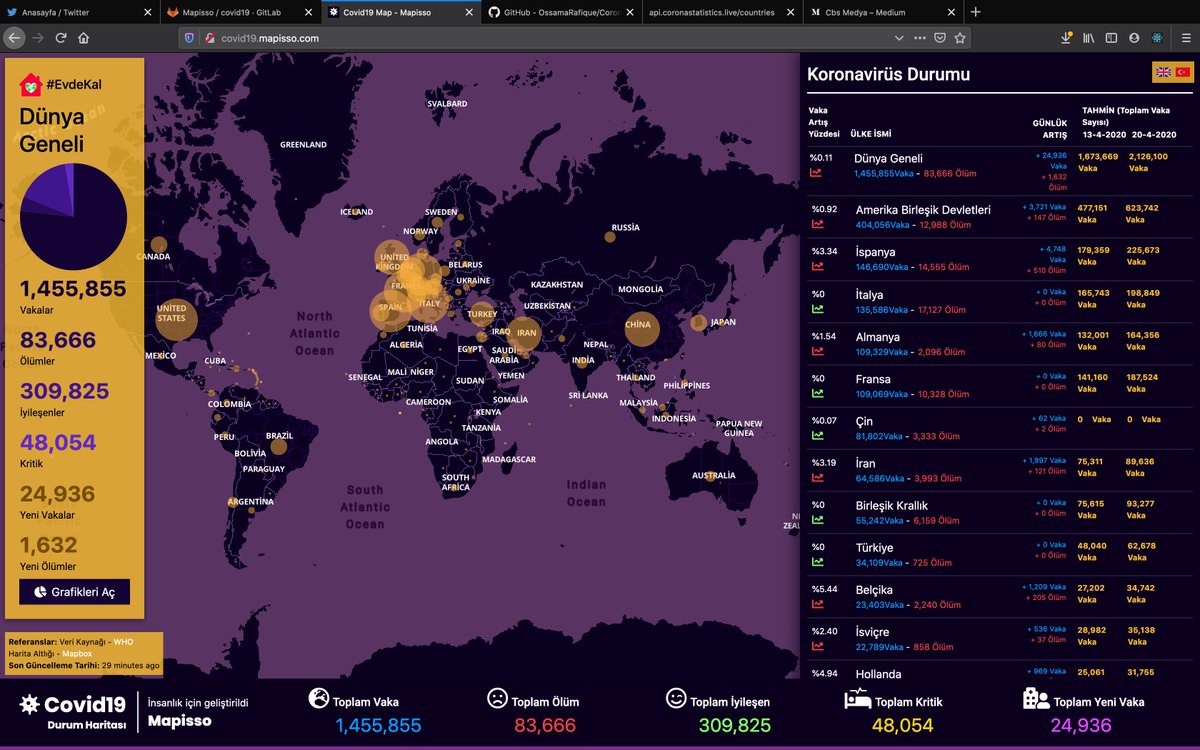This screenshot has width=1200, height=750.
Task: Click the sad face Toplam Ölüm icon
Action: (496, 699)
